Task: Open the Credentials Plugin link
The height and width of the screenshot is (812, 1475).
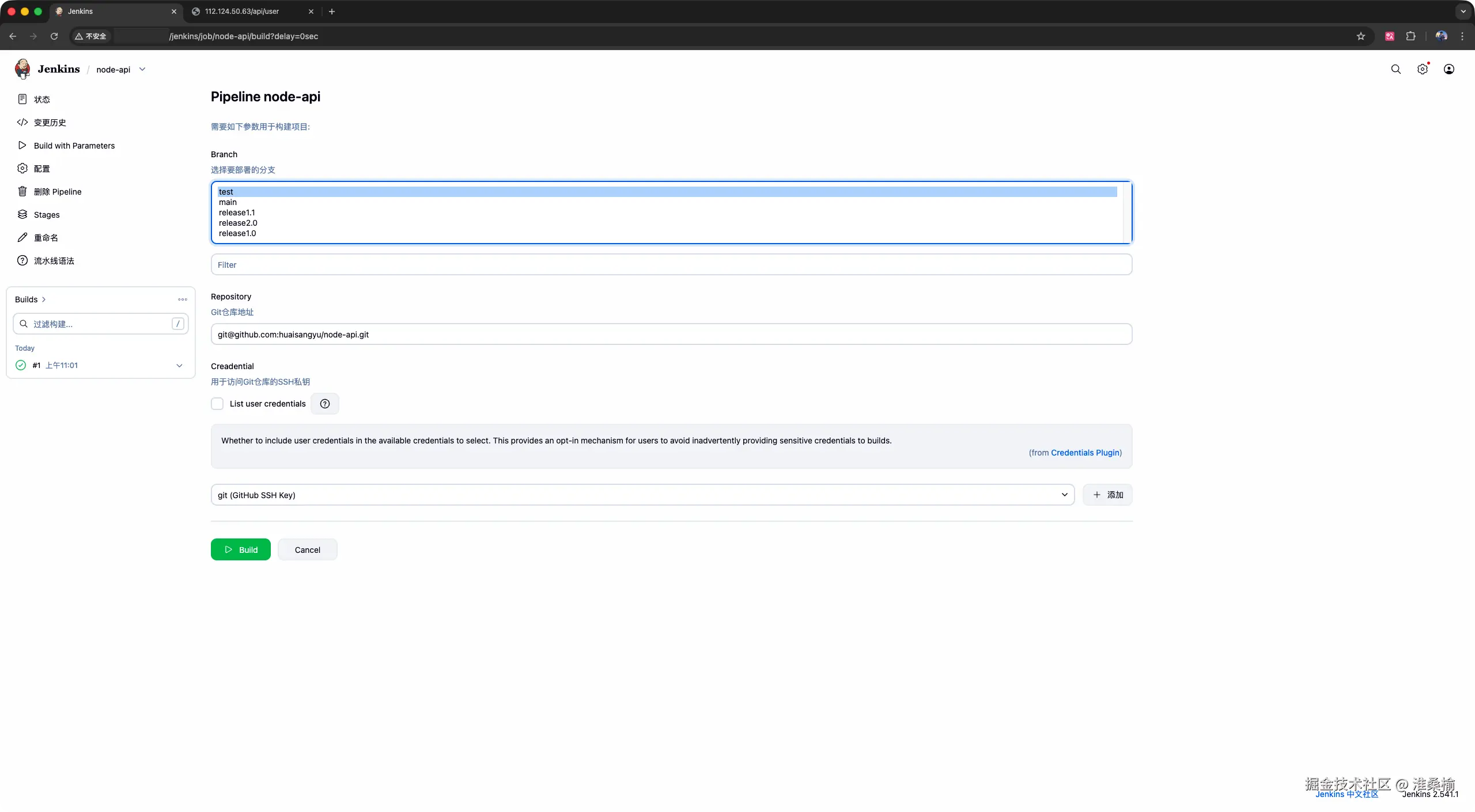Action: (1086, 453)
